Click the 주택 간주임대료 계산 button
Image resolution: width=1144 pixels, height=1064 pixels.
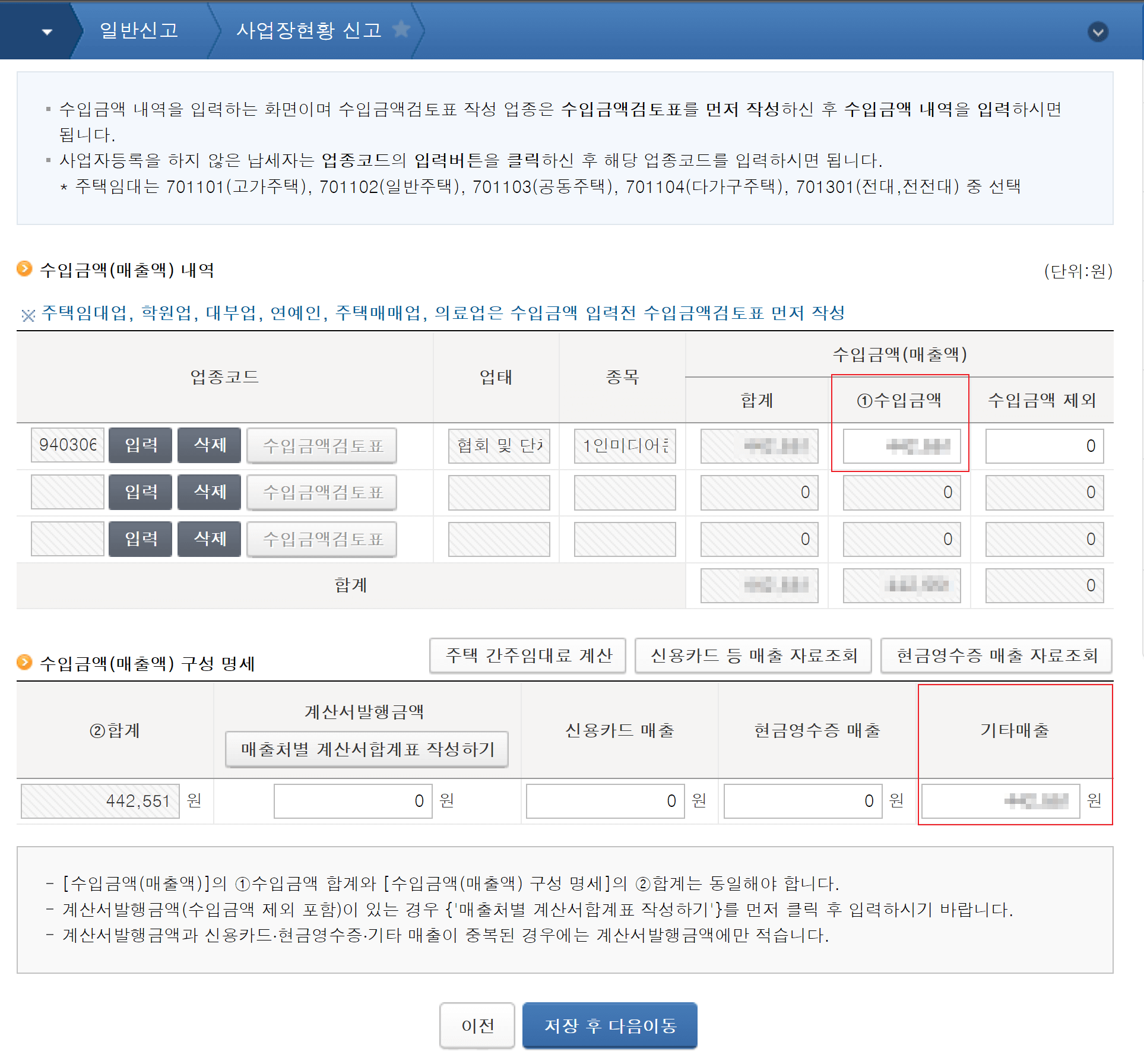click(x=528, y=655)
